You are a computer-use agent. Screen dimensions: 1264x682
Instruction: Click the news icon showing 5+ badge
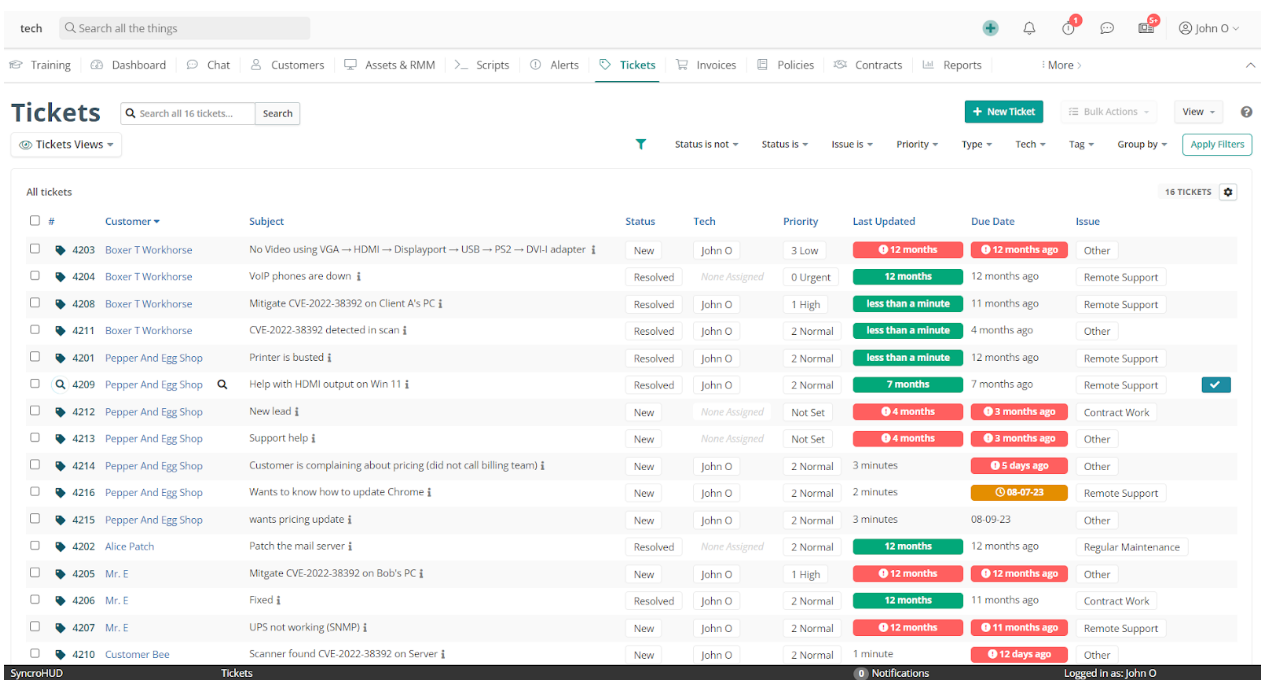click(x=1145, y=28)
